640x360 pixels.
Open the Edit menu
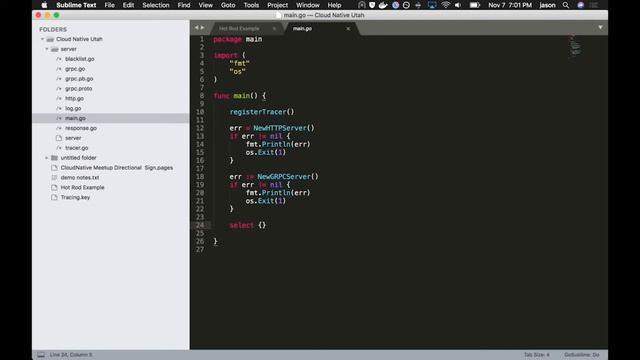tap(128, 5)
